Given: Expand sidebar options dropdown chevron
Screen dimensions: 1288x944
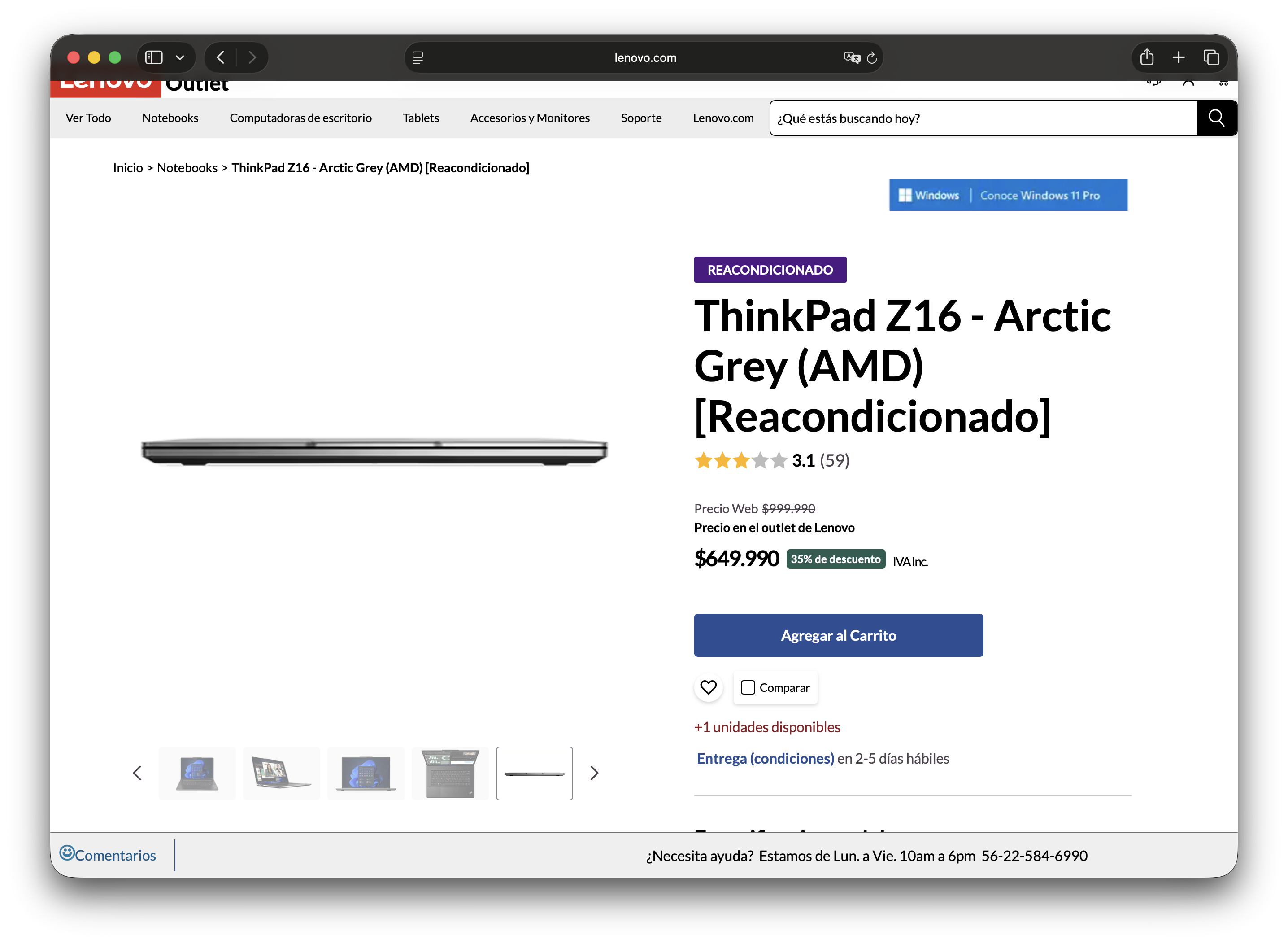Looking at the screenshot, I should pyautogui.click(x=180, y=58).
